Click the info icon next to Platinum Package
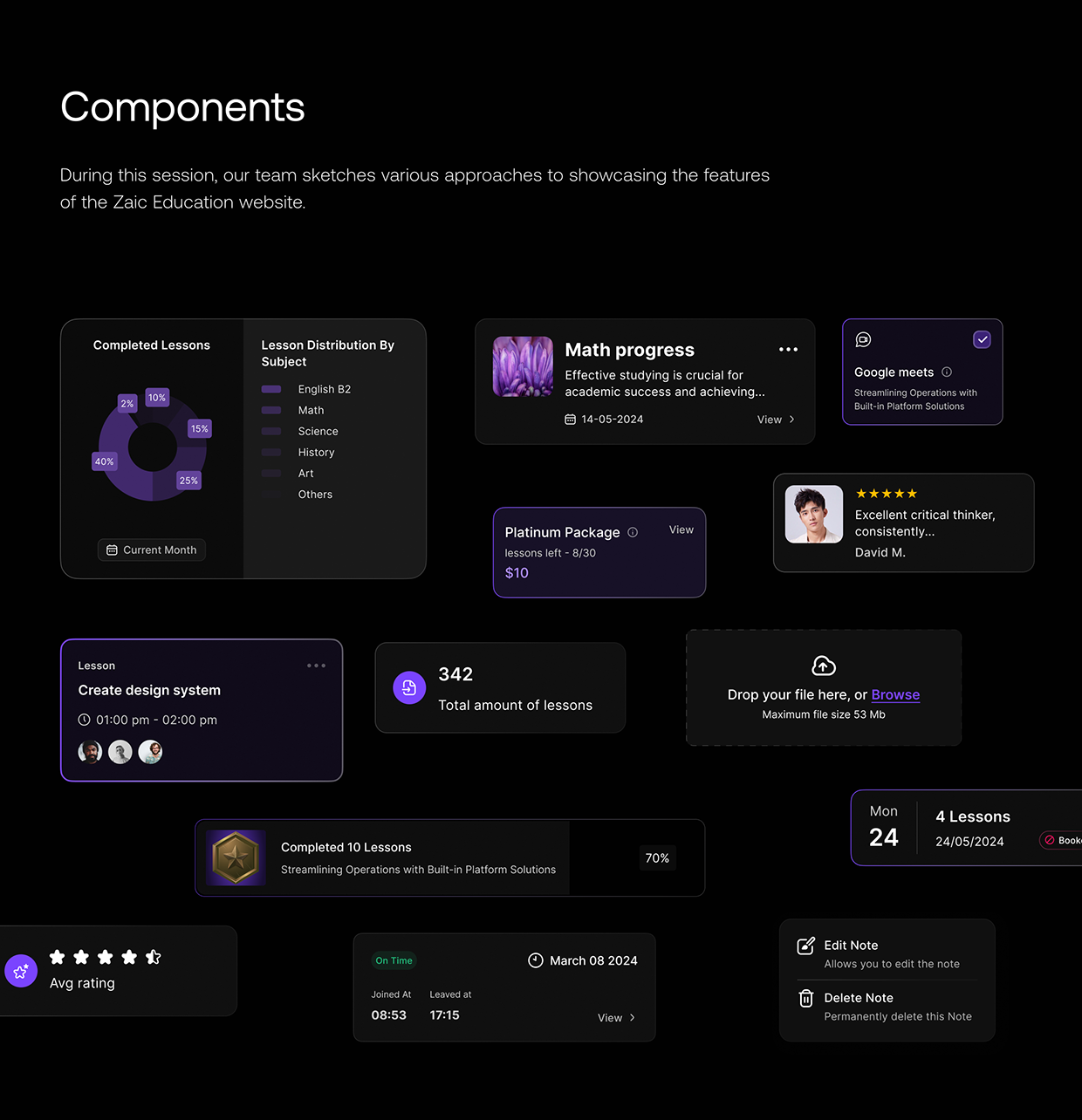This screenshot has width=1082, height=1120. click(633, 532)
